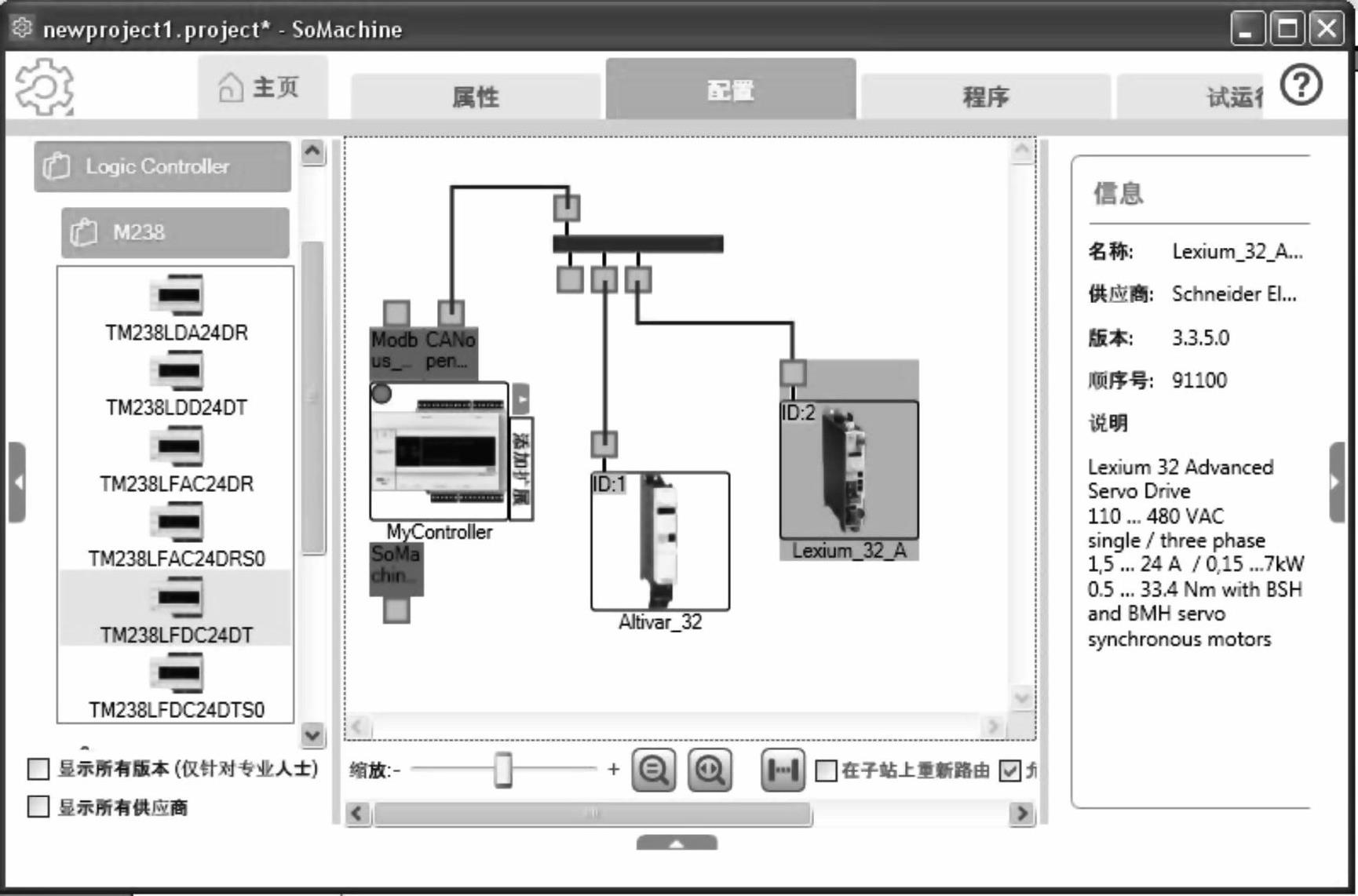Toggle 显示所有供应商 checkbox

(38, 807)
